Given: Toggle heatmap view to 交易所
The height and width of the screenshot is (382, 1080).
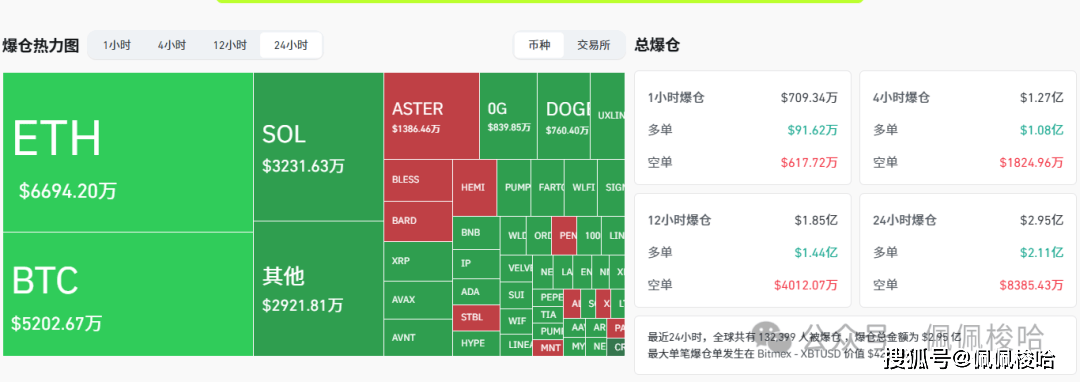Looking at the screenshot, I should click(x=593, y=45).
